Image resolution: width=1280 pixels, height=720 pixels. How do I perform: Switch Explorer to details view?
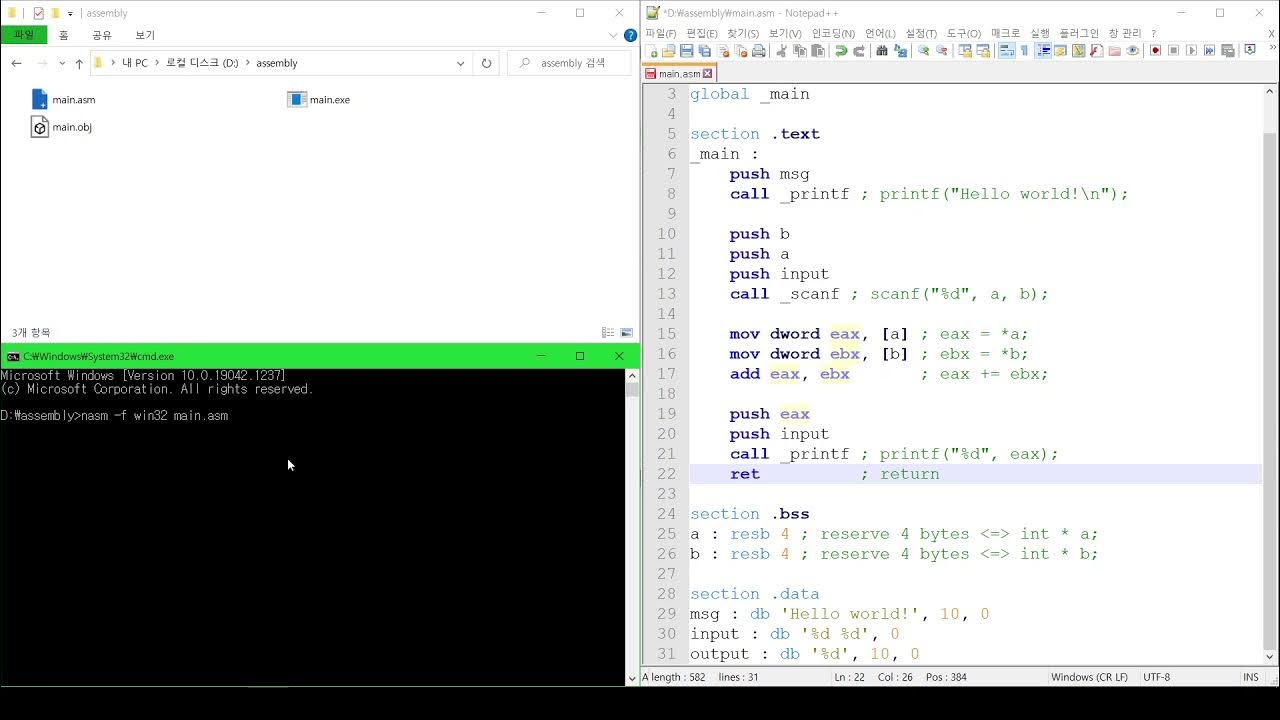tap(608, 332)
